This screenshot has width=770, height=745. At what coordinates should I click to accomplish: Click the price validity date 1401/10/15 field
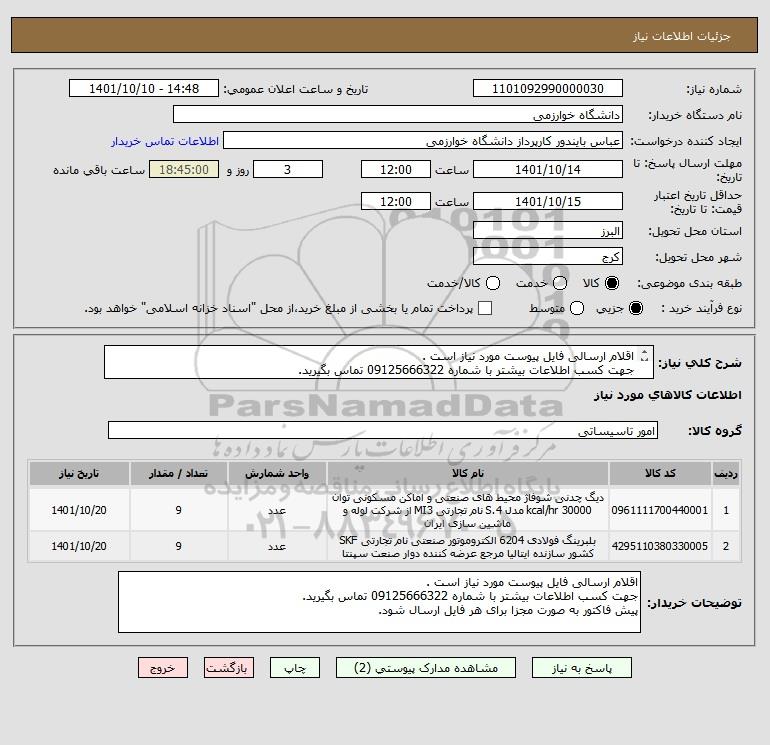pos(548,201)
